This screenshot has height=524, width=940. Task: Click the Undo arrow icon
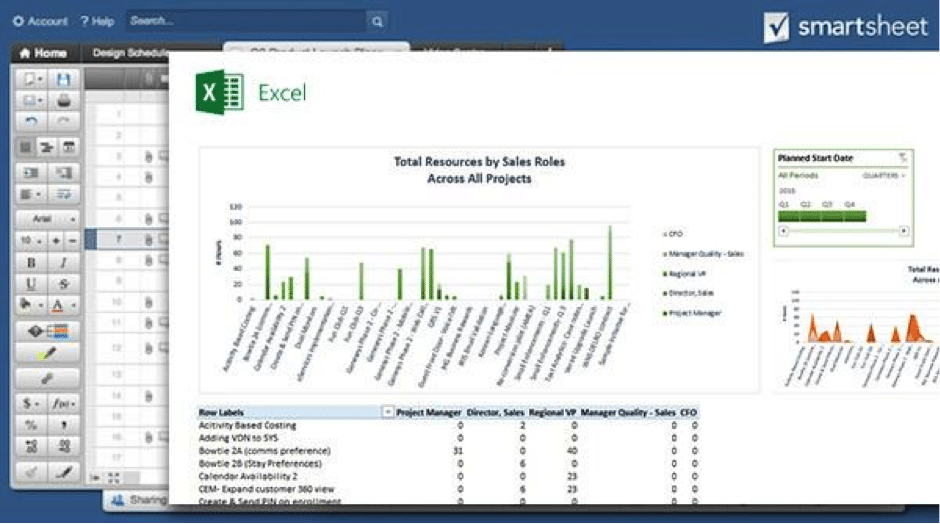(31, 122)
